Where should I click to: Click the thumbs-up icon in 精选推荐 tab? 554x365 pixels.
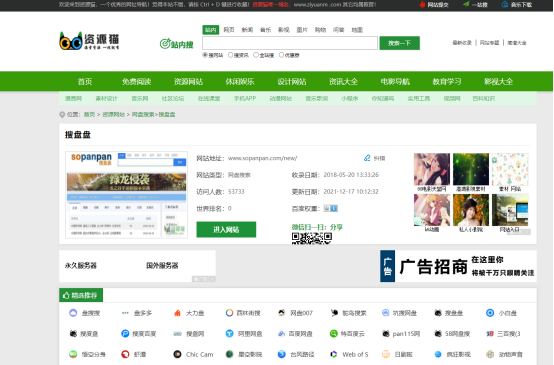66,295
